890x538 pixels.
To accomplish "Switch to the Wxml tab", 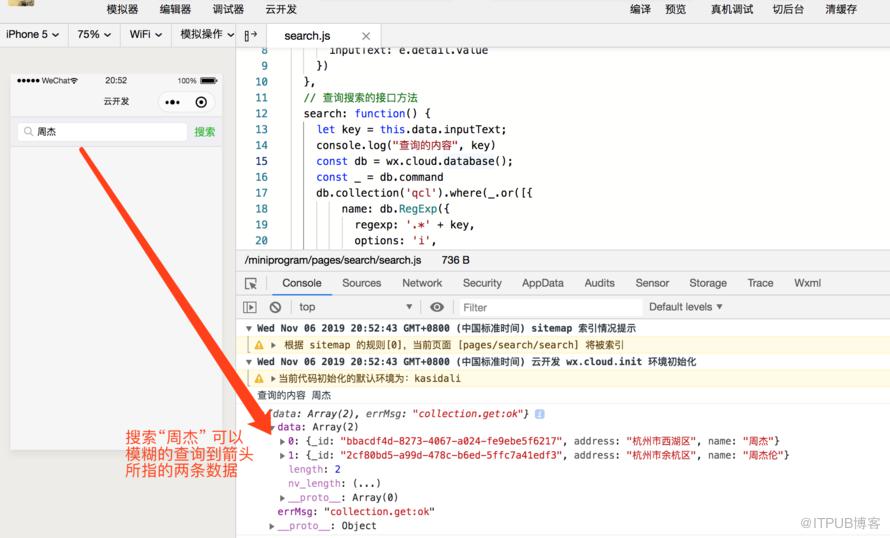I will [x=808, y=283].
